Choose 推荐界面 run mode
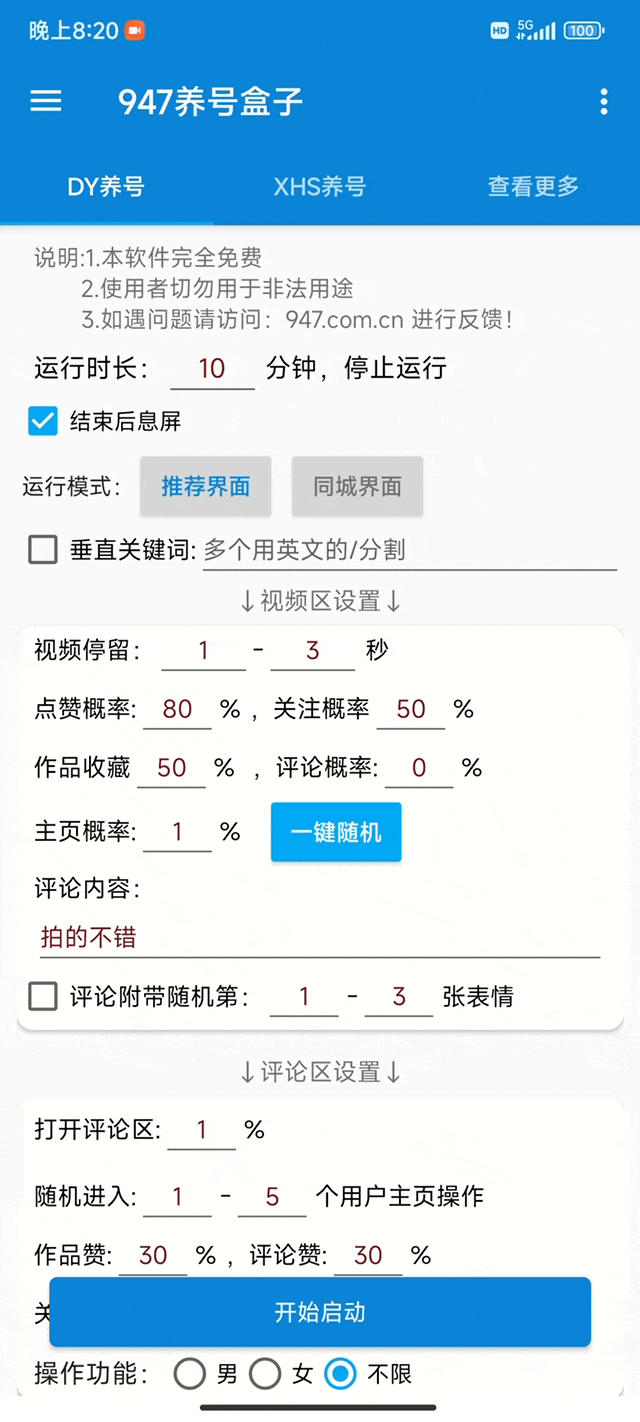This screenshot has width=640, height=1422. [x=206, y=487]
